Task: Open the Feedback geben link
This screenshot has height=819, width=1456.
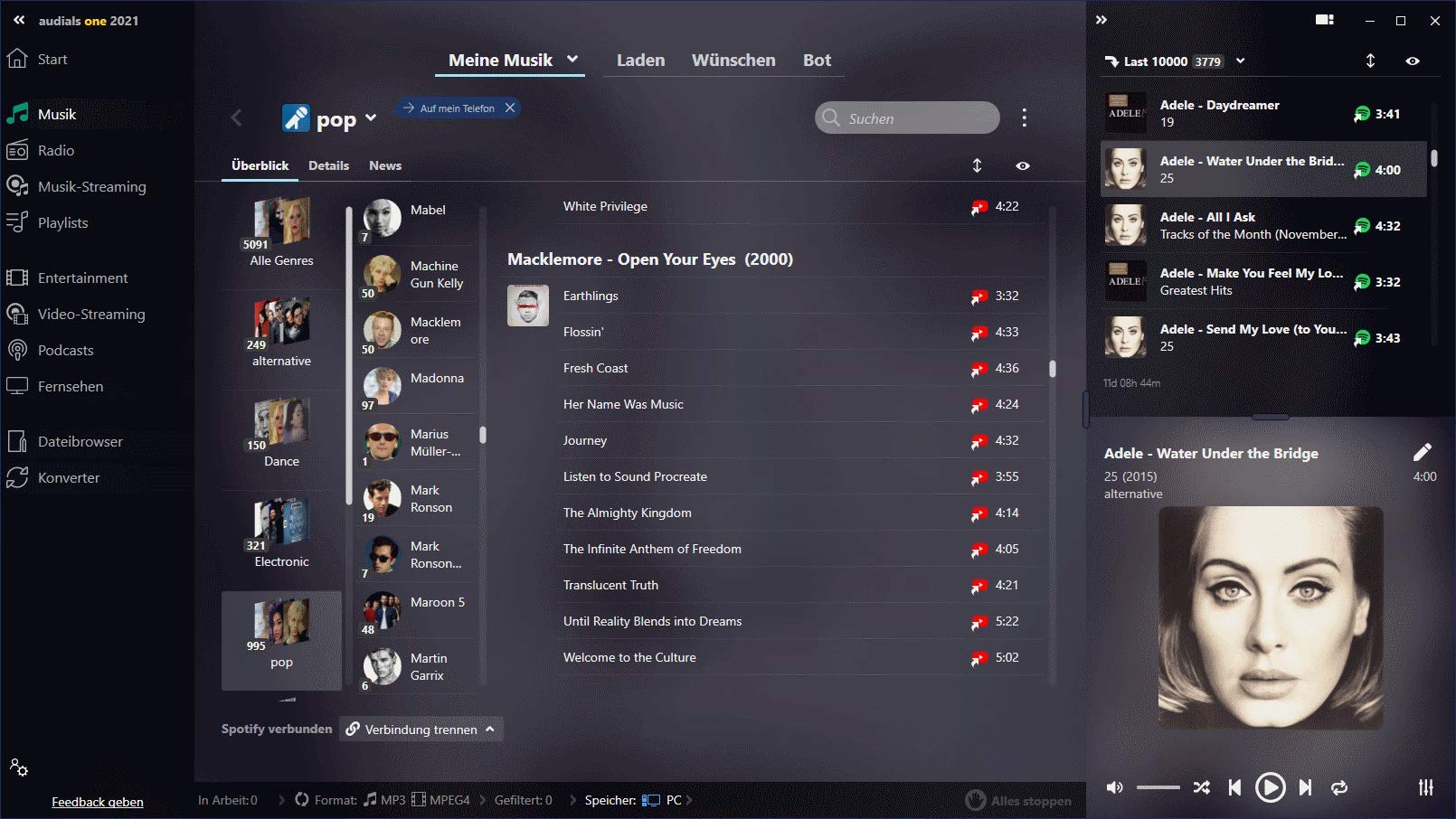Action: (98, 802)
